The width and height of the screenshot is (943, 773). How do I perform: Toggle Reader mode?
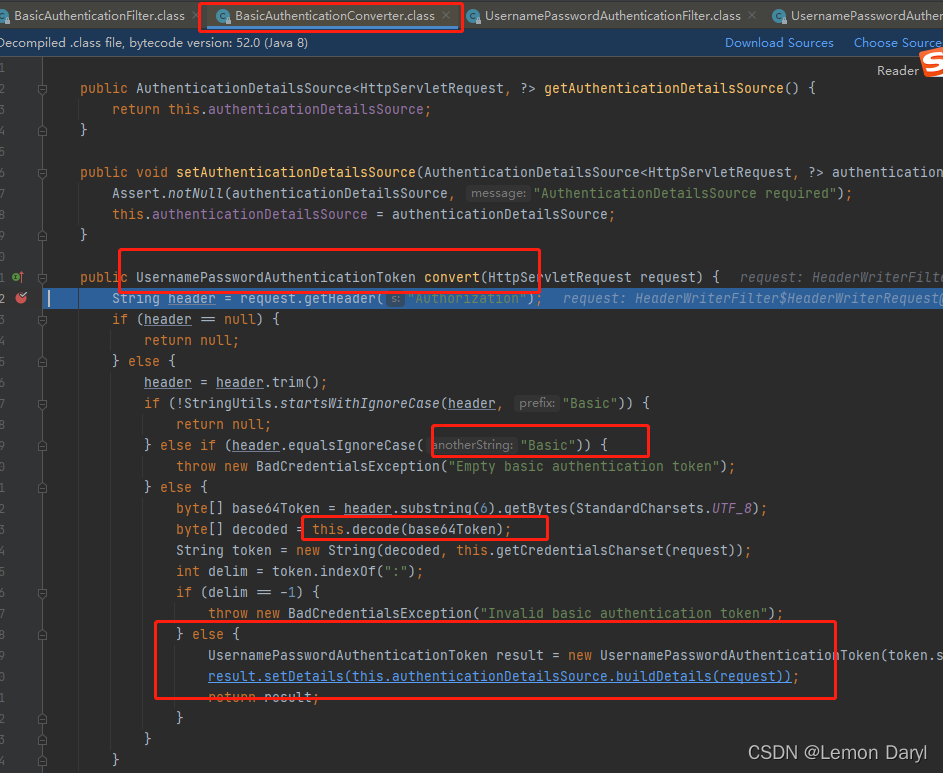(x=897, y=70)
